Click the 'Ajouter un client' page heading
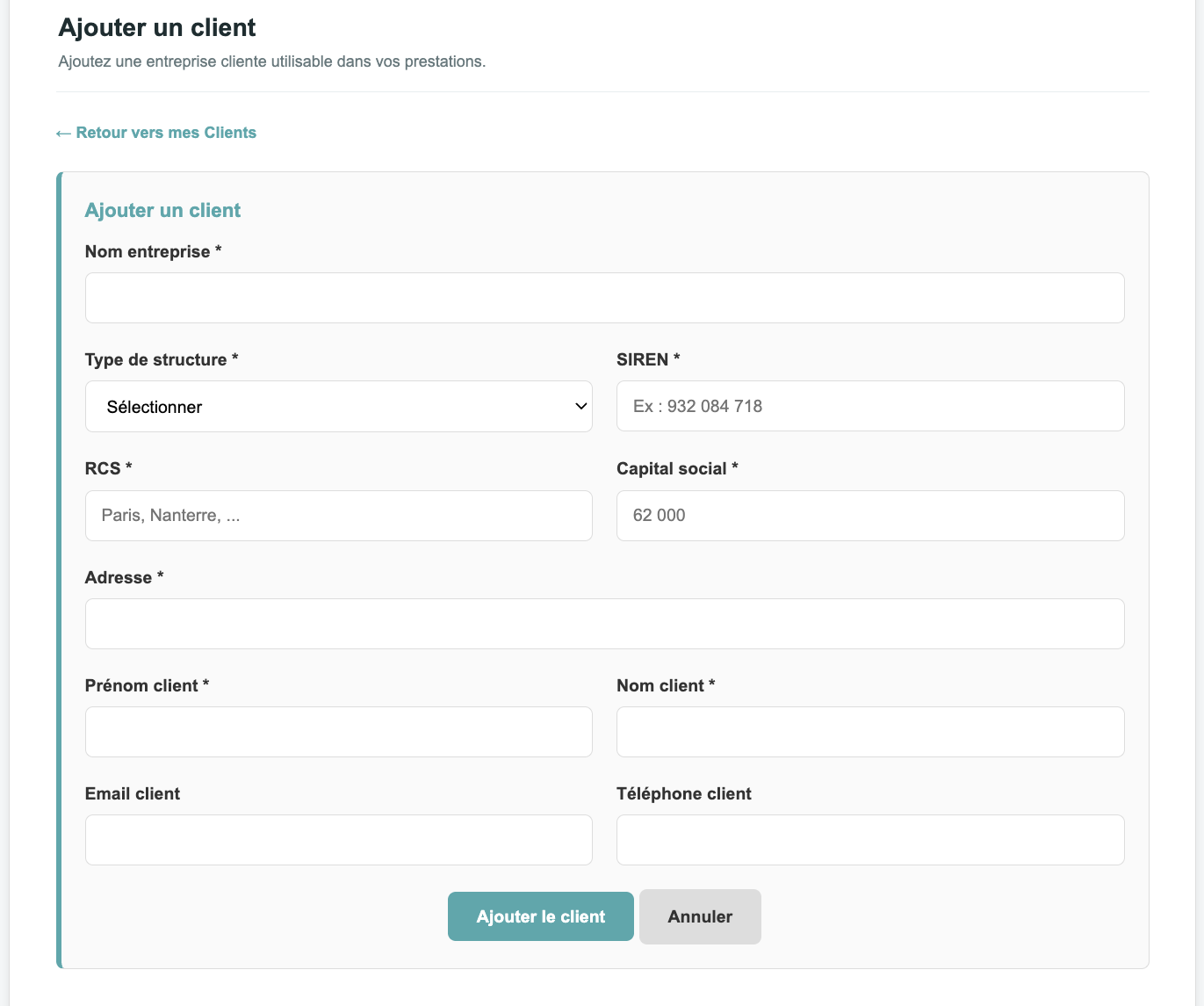The image size is (1204, 1006). 157,27
